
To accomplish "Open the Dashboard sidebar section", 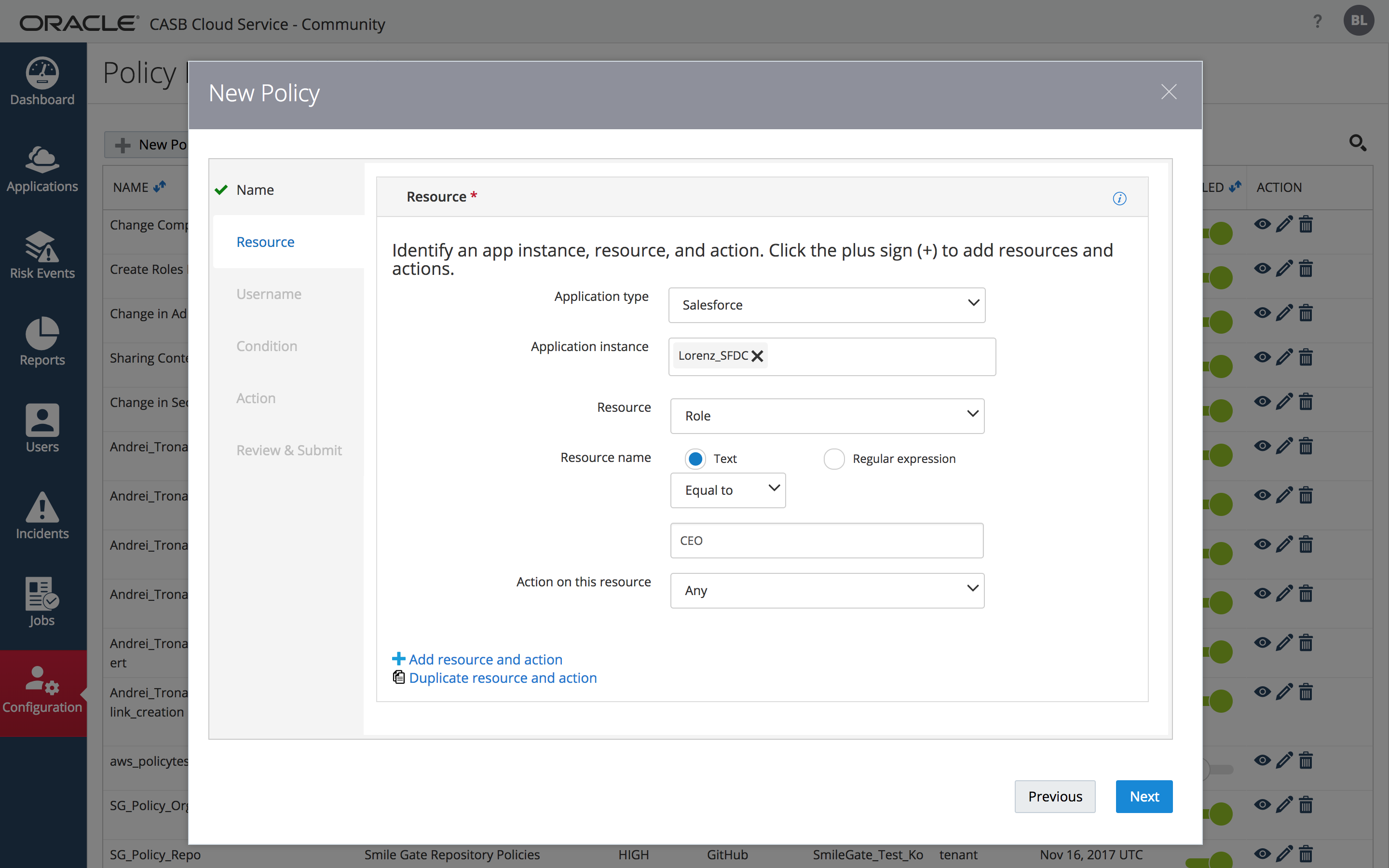I will point(42,82).
